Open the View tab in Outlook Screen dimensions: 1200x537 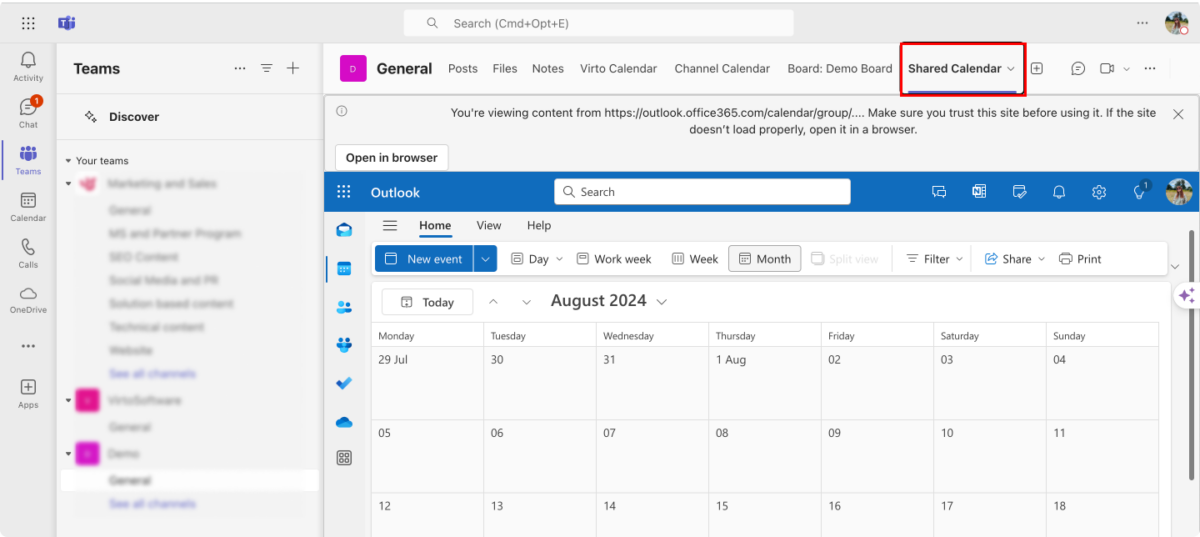[489, 225]
